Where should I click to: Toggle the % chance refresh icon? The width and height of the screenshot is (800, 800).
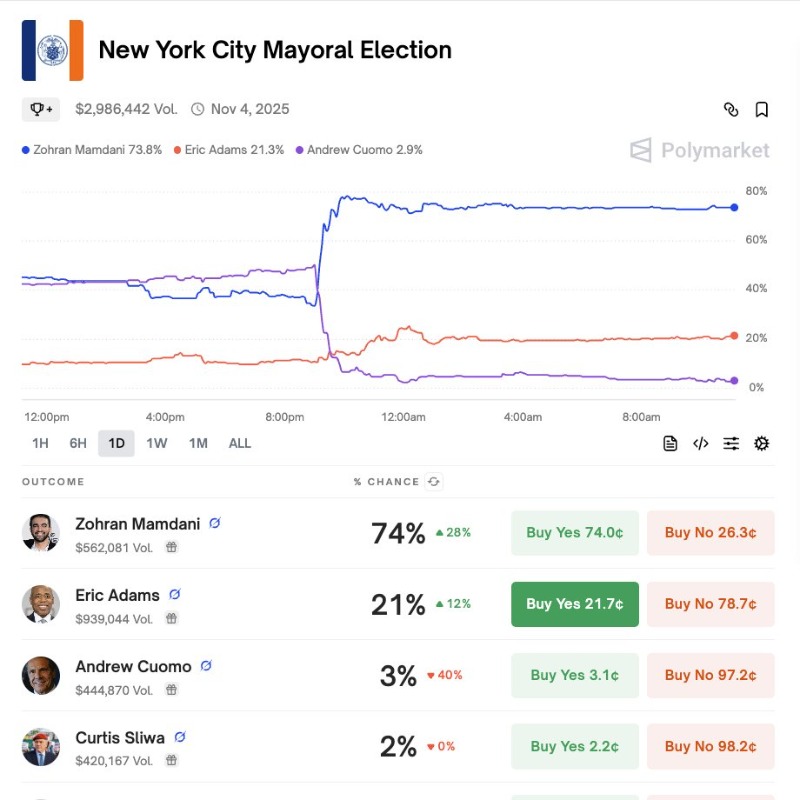433,482
